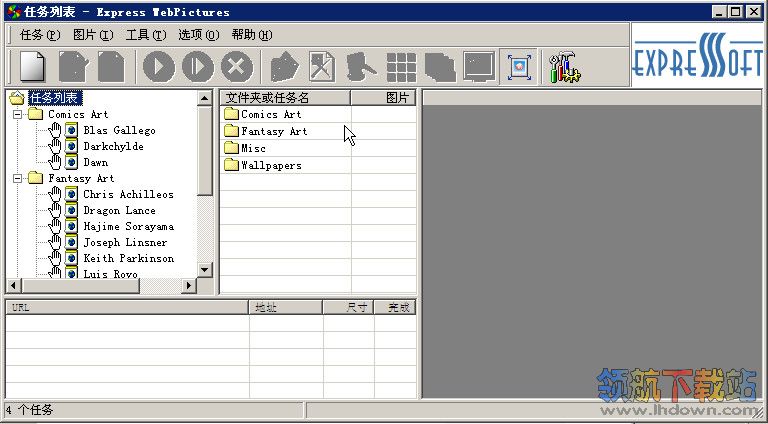The width and height of the screenshot is (768, 424).
Task: Click the application icon in title bar
Action: click(x=14, y=12)
